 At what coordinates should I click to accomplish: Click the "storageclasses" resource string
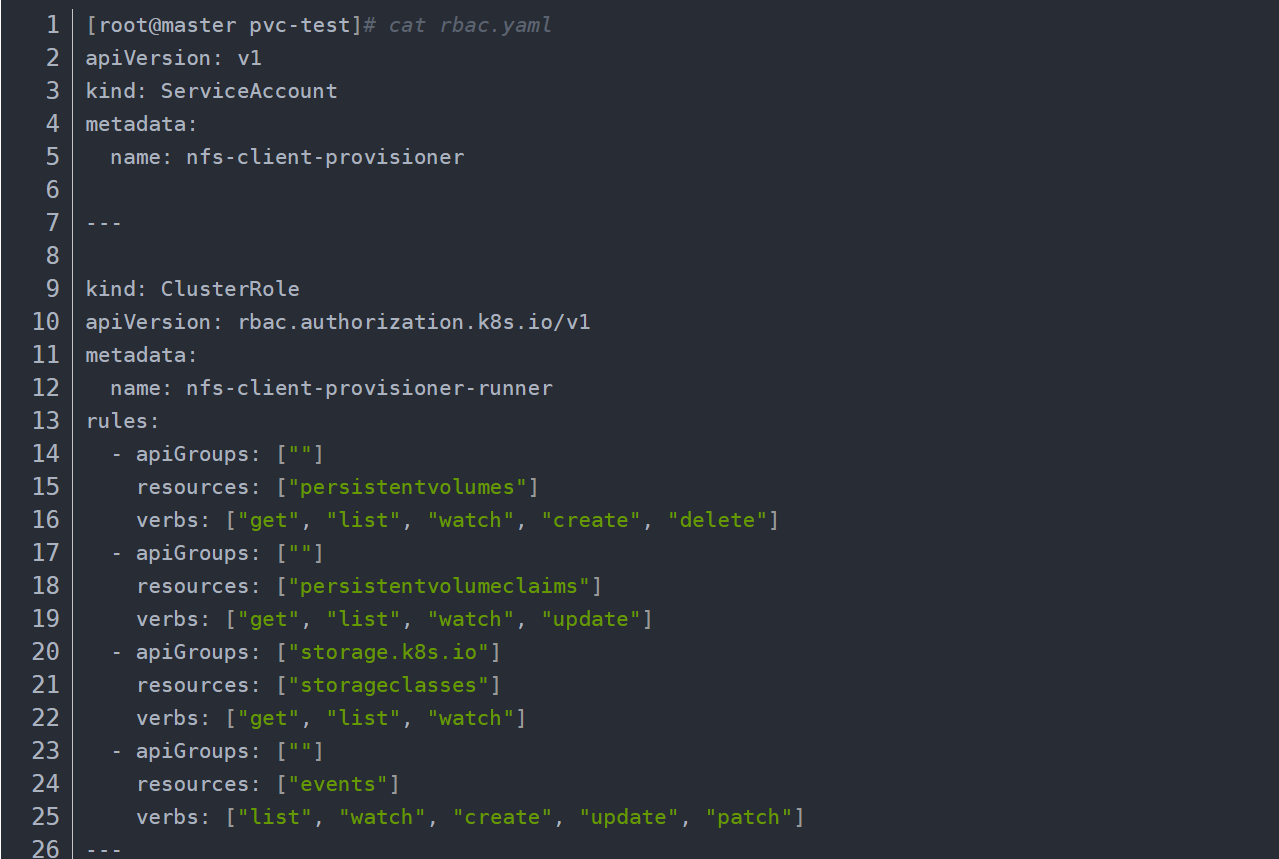tap(389, 685)
